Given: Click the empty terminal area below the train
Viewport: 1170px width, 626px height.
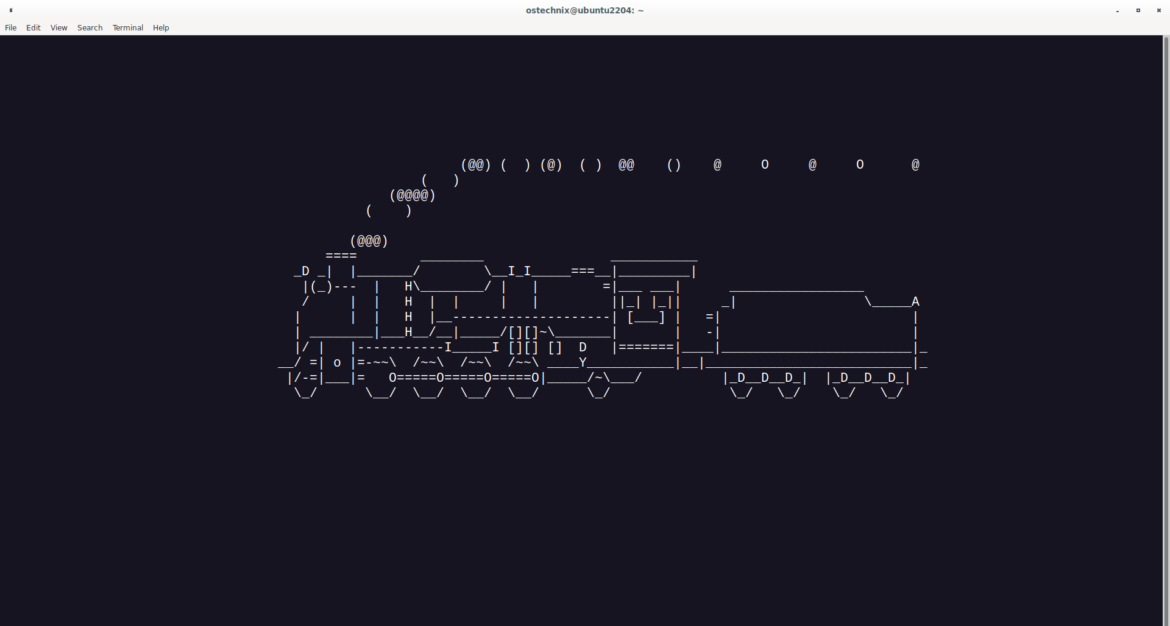Looking at the screenshot, I should tap(585, 500).
